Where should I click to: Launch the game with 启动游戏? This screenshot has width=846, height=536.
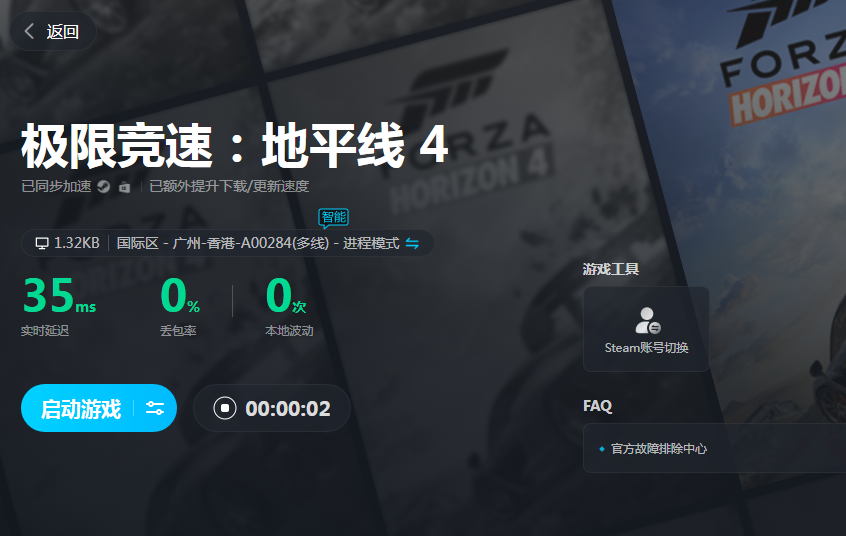[81, 409]
